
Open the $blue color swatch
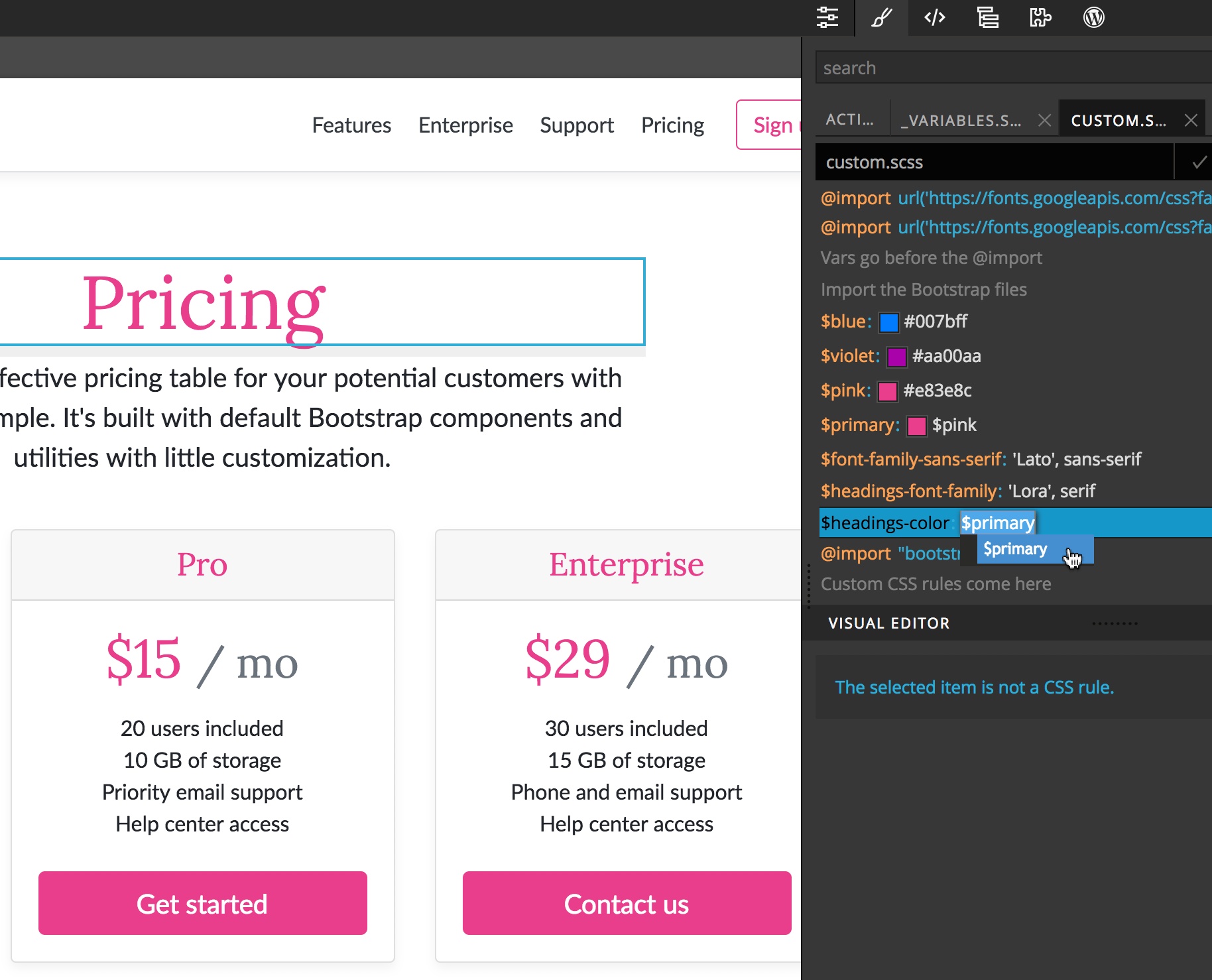click(888, 322)
